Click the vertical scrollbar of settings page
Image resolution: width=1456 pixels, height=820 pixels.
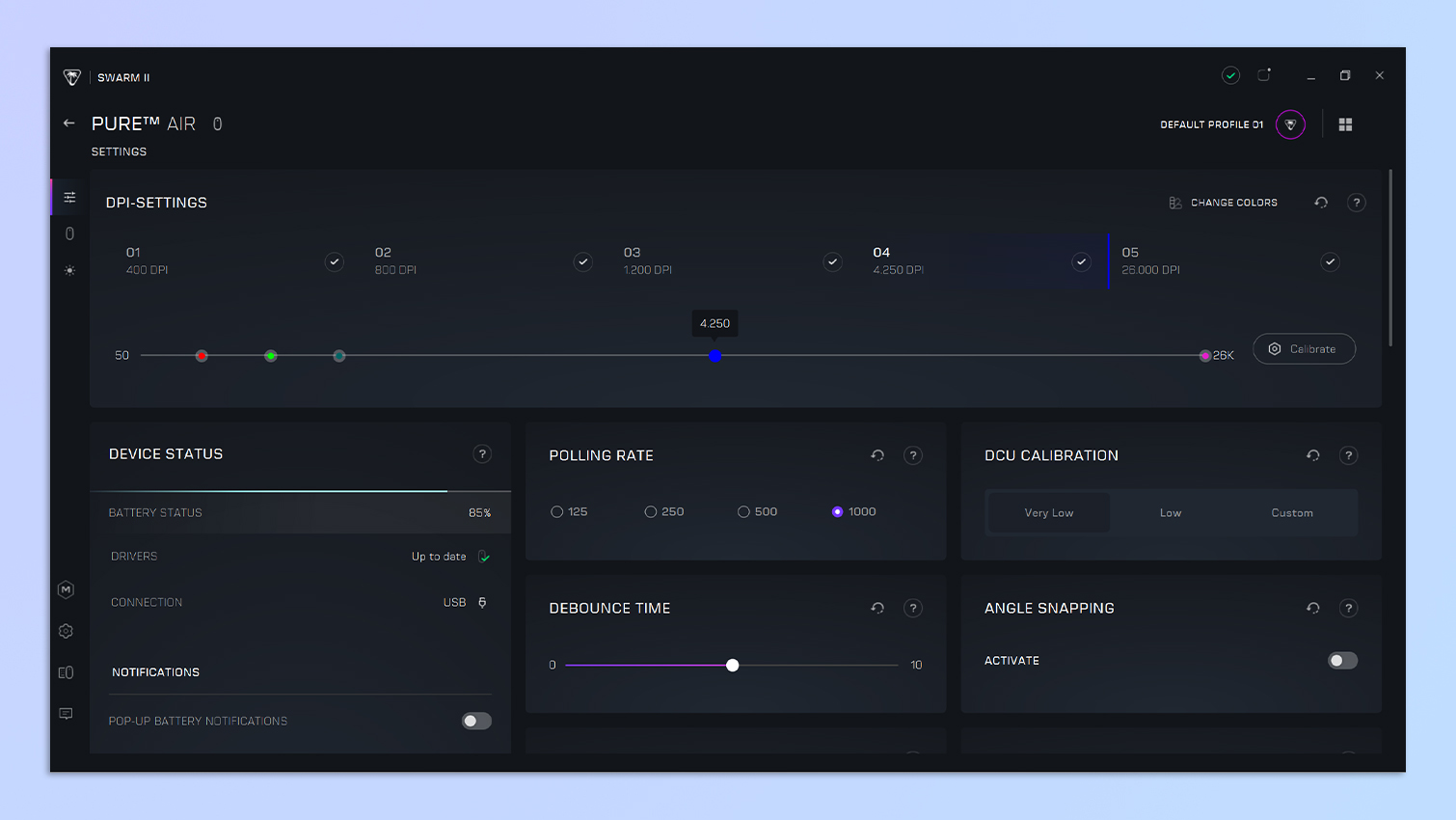click(1390, 258)
